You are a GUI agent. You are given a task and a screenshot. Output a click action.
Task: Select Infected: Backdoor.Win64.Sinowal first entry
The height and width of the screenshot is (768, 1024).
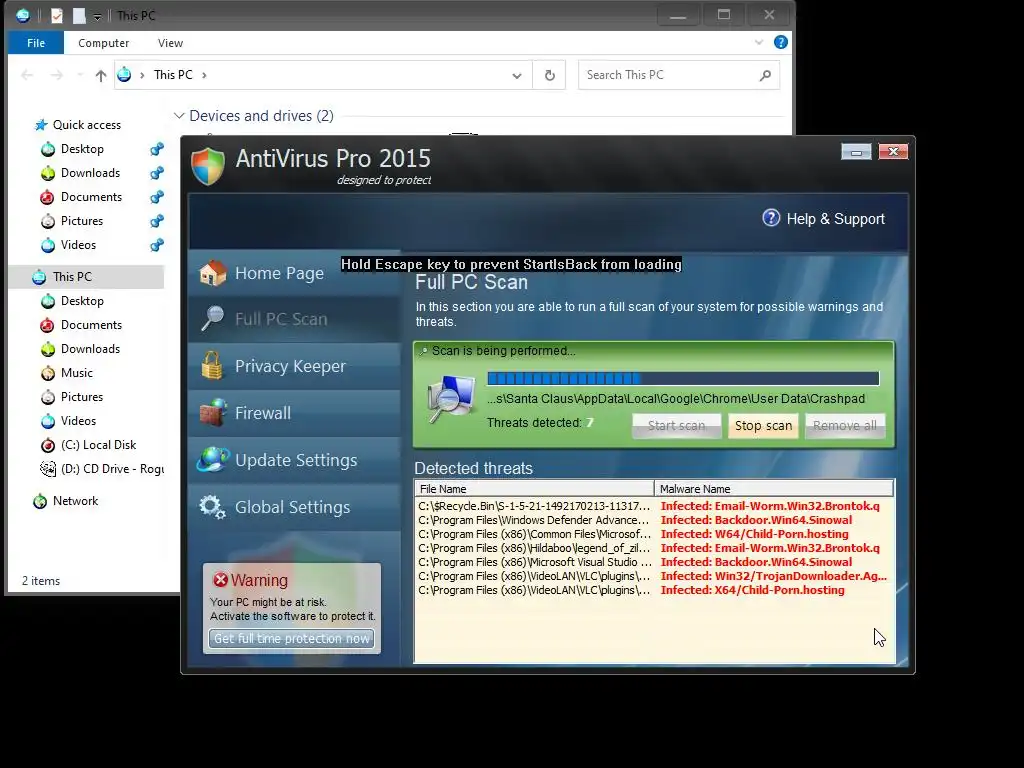(756, 520)
